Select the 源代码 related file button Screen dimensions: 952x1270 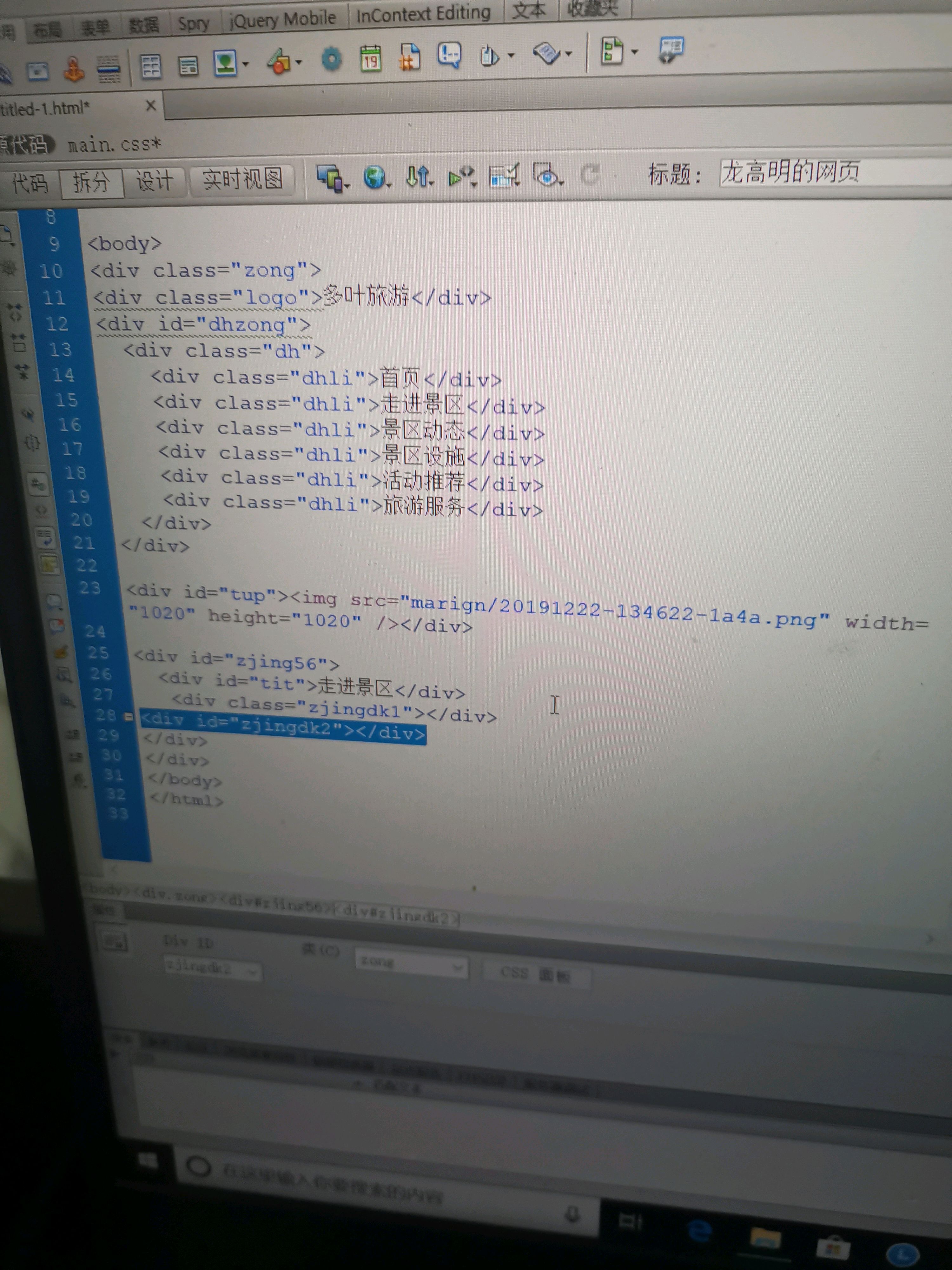26,145
